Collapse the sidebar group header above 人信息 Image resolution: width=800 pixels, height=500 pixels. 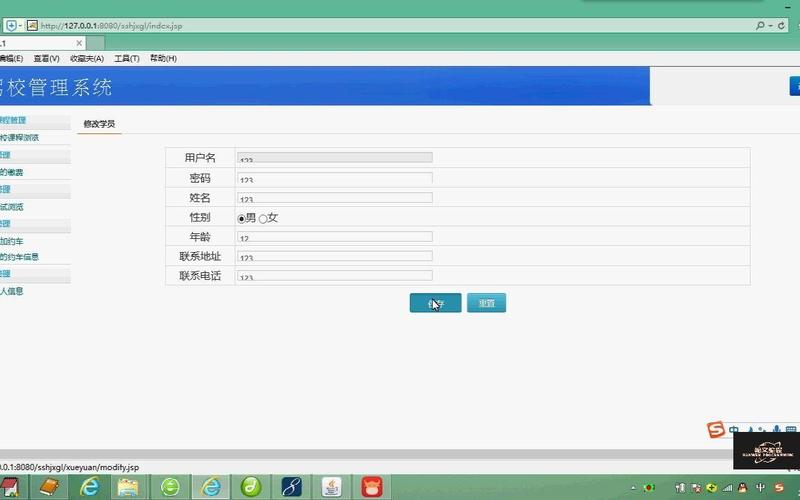pos(35,274)
